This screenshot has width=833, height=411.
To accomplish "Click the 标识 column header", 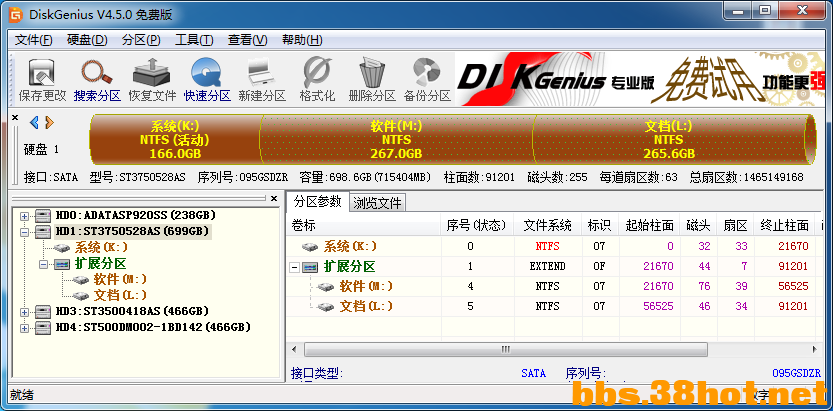I will [599, 225].
